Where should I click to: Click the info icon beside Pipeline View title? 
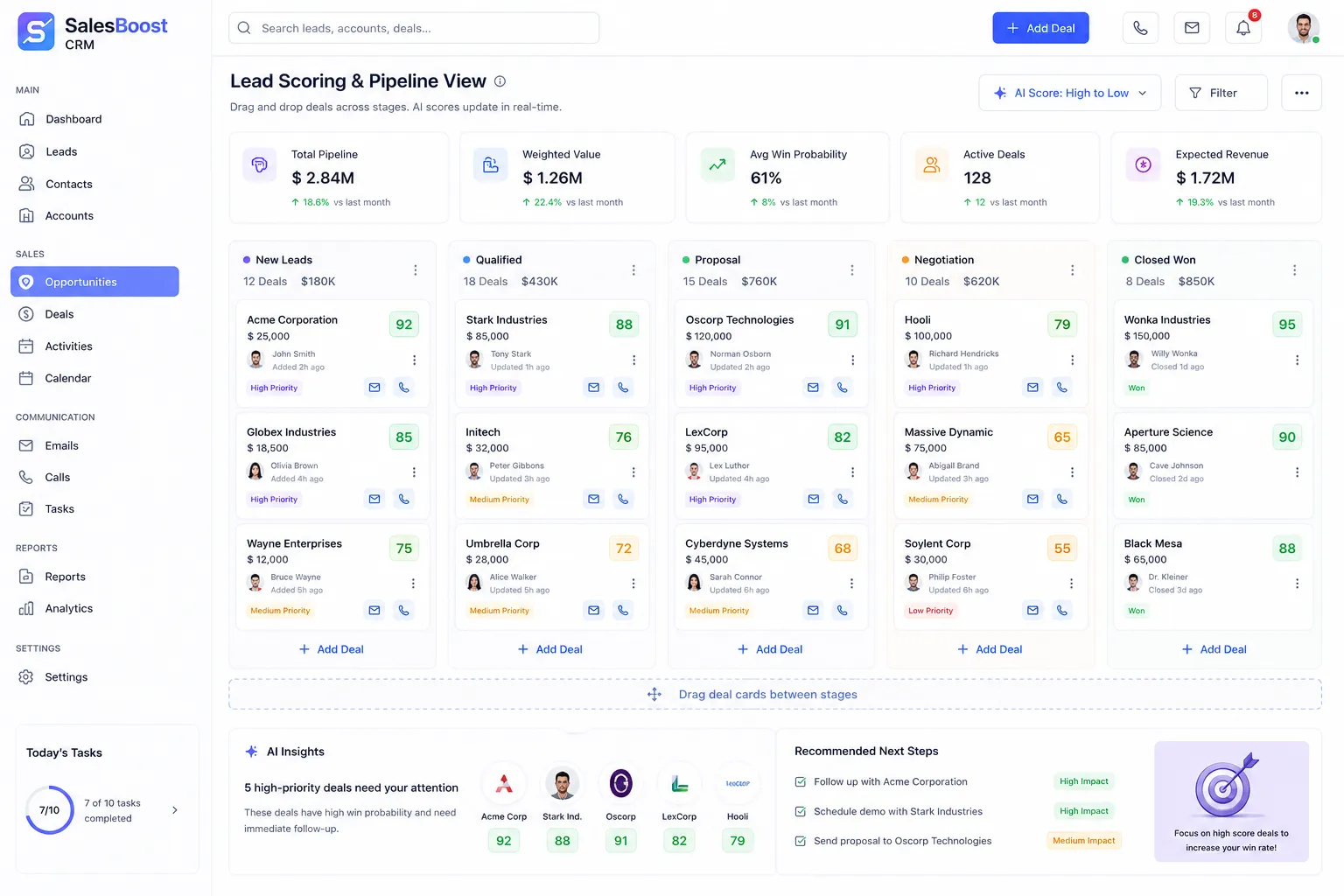pyautogui.click(x=500, y=81)
